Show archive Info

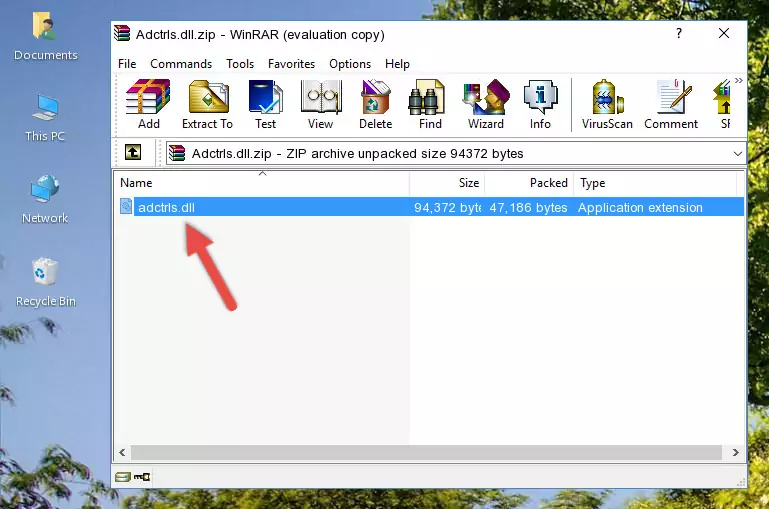coord(540,104)
